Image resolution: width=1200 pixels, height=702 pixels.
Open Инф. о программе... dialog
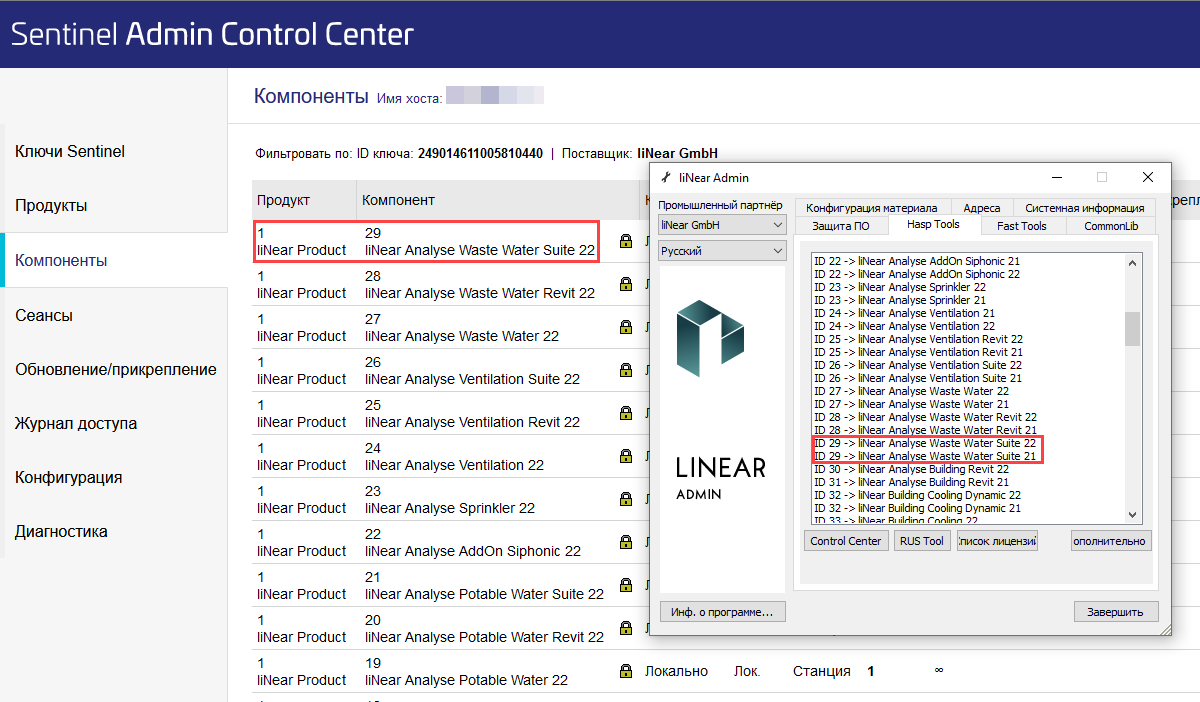click(x=723, y=611)
